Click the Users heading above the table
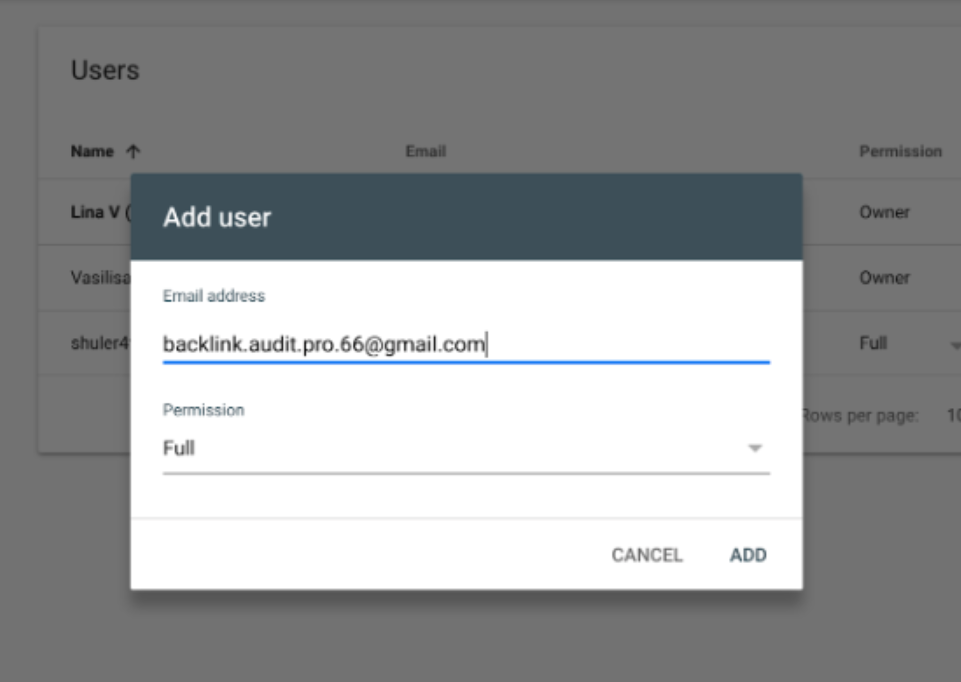The height and width of the screenshot is (682, 961). pyautogui.click(x=92, y=72)
